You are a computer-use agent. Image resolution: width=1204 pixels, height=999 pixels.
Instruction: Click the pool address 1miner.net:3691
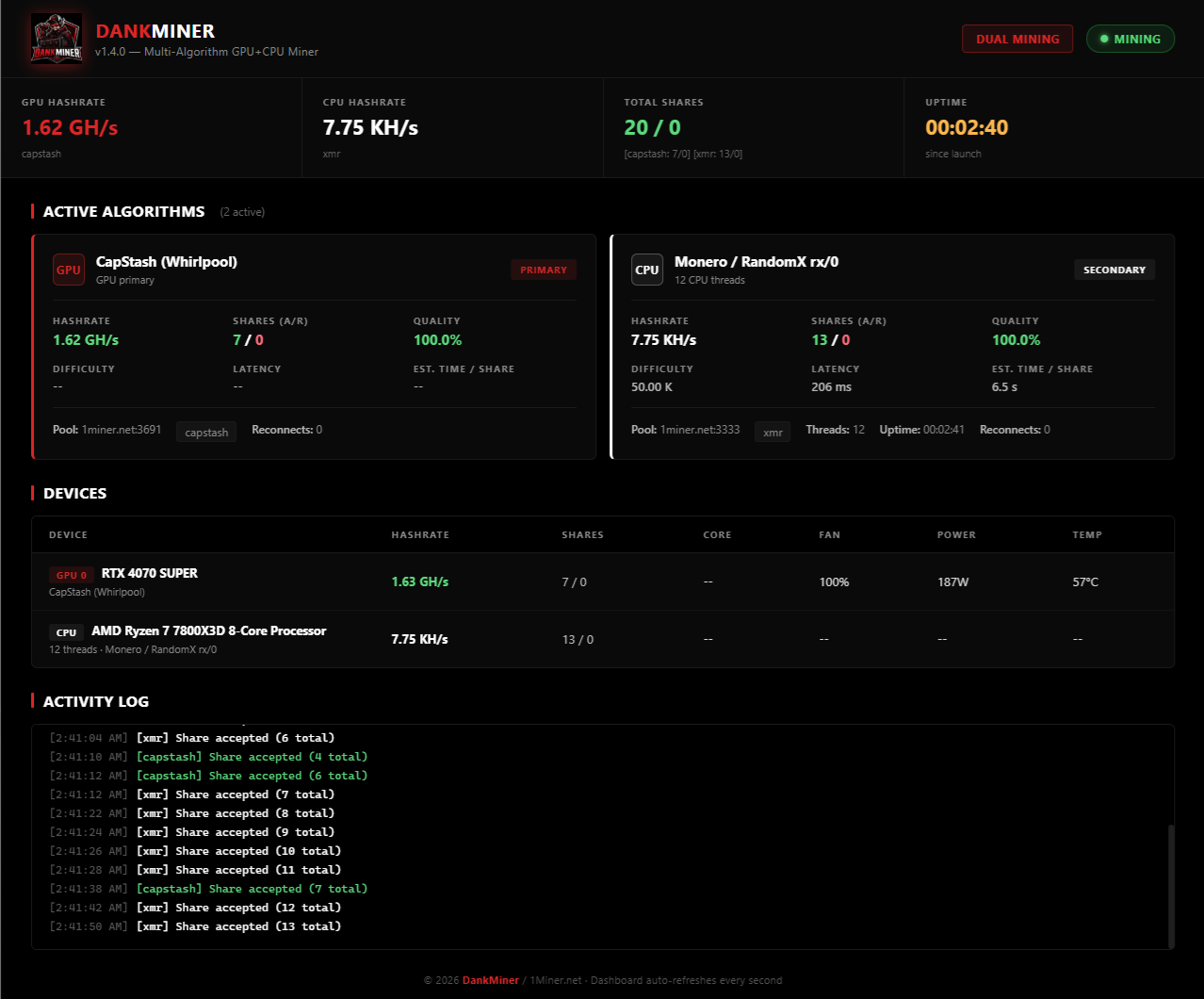point(122,430)
